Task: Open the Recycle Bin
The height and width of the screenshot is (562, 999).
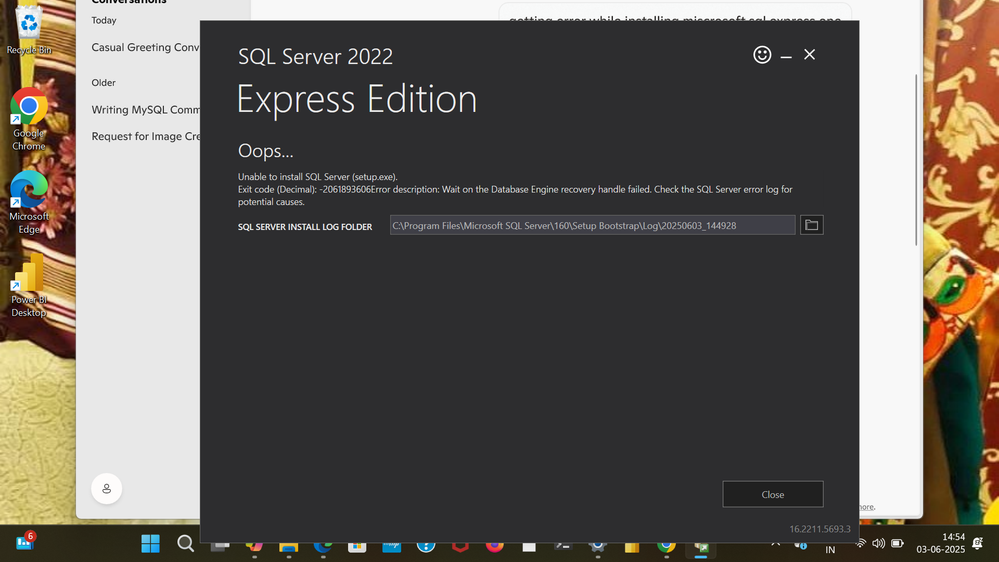Action: pyautogui.click(x=29, y=30)
